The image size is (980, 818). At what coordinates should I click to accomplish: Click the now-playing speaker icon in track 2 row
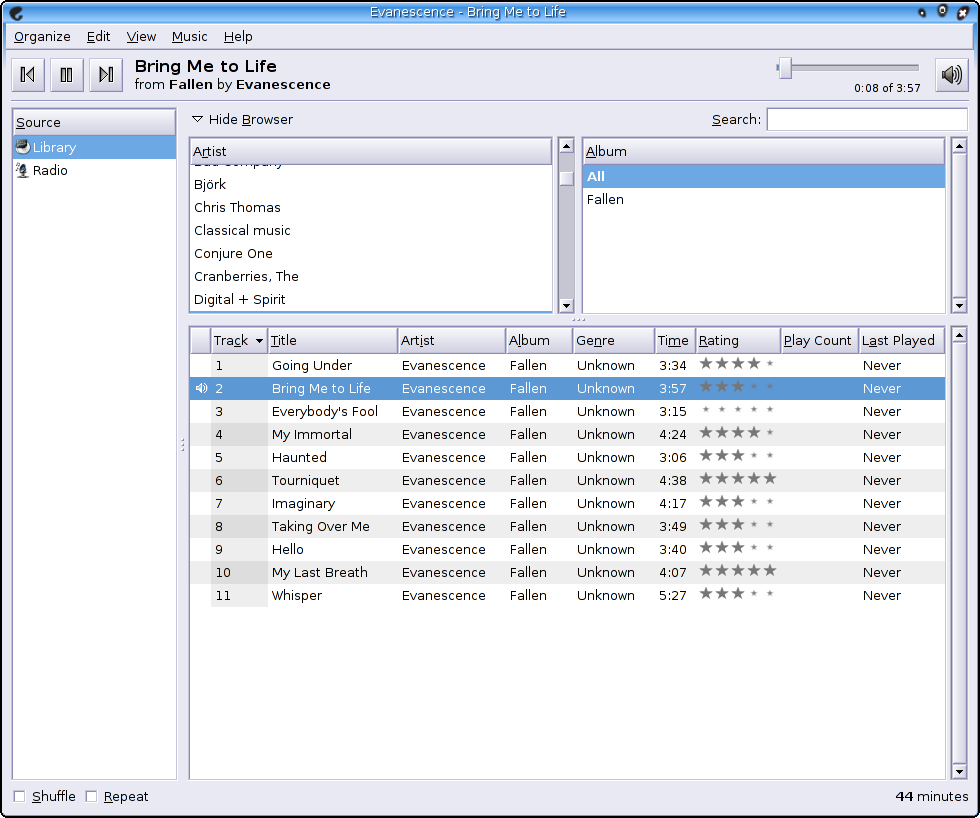(x=201, y=388)
